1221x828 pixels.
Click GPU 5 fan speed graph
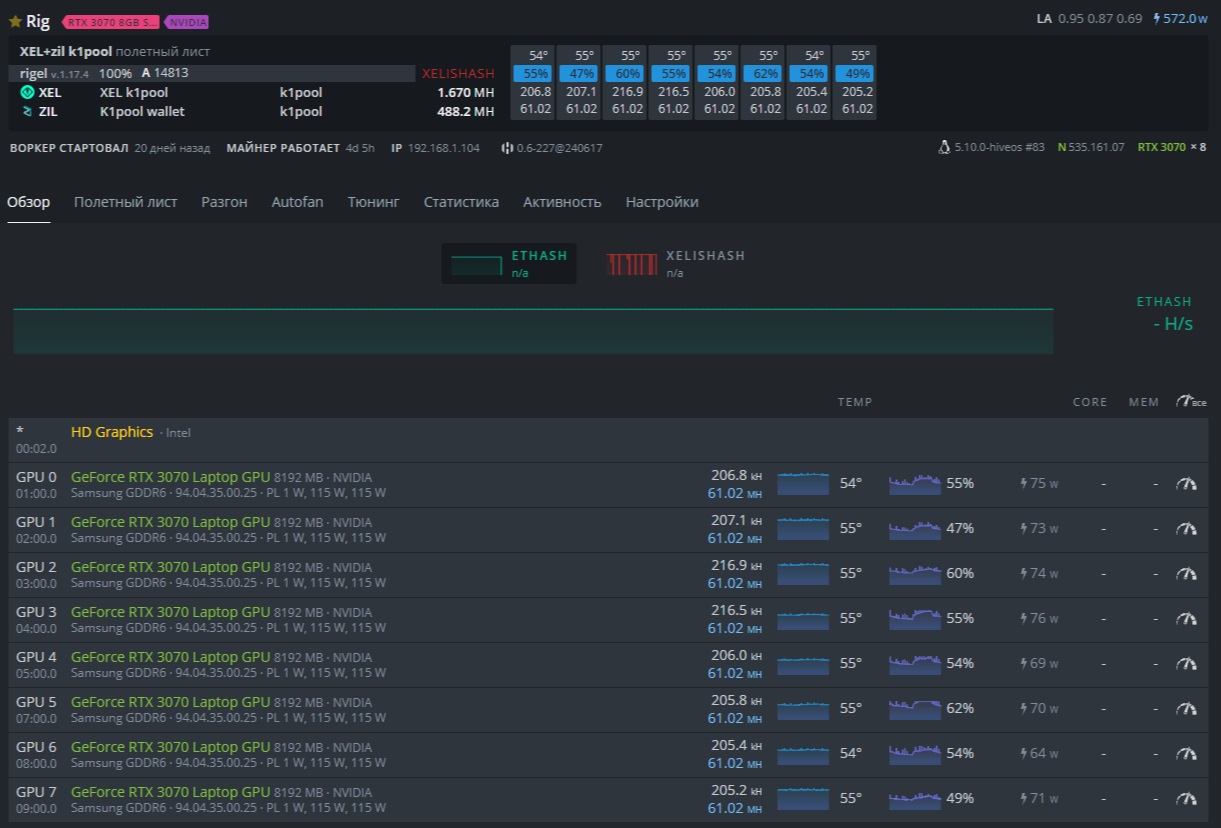(915, 708)
